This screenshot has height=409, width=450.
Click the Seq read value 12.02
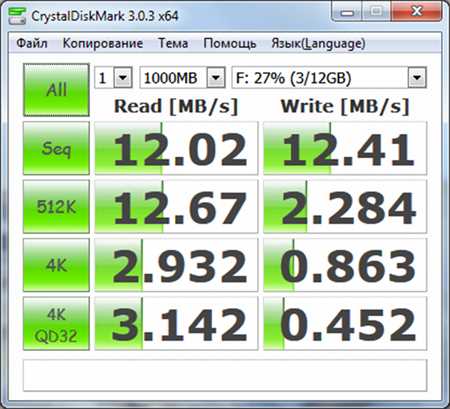pos(176,148)
